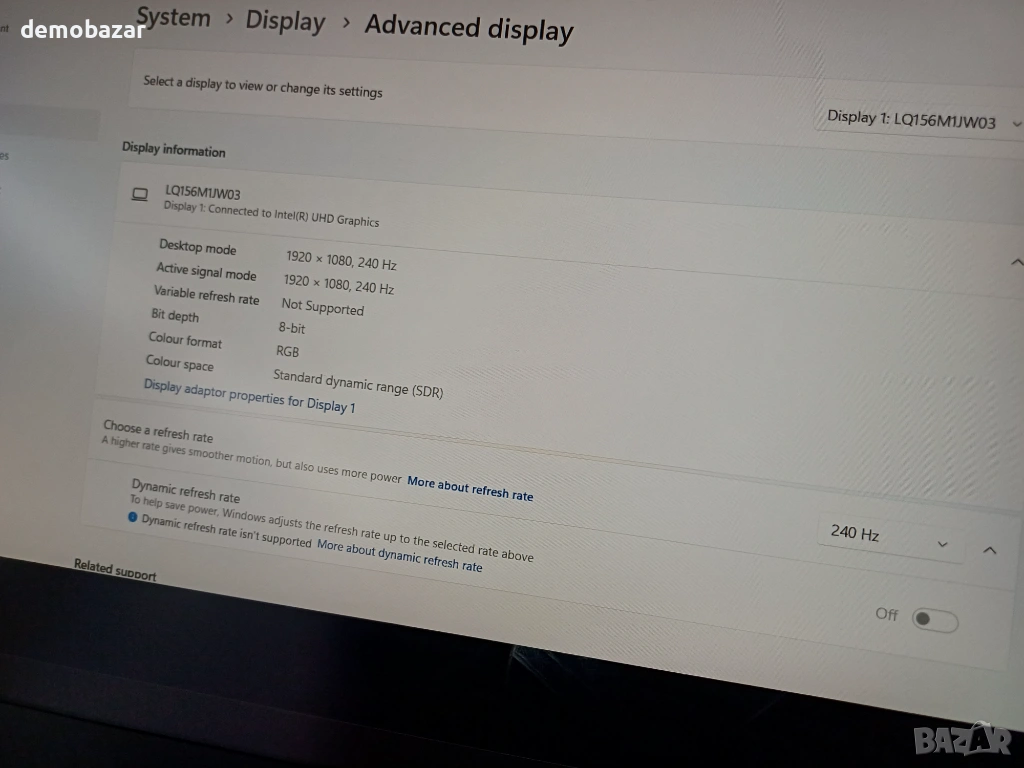Select 'Standard dynamic range (SDR)' value

tap(358, 383)
